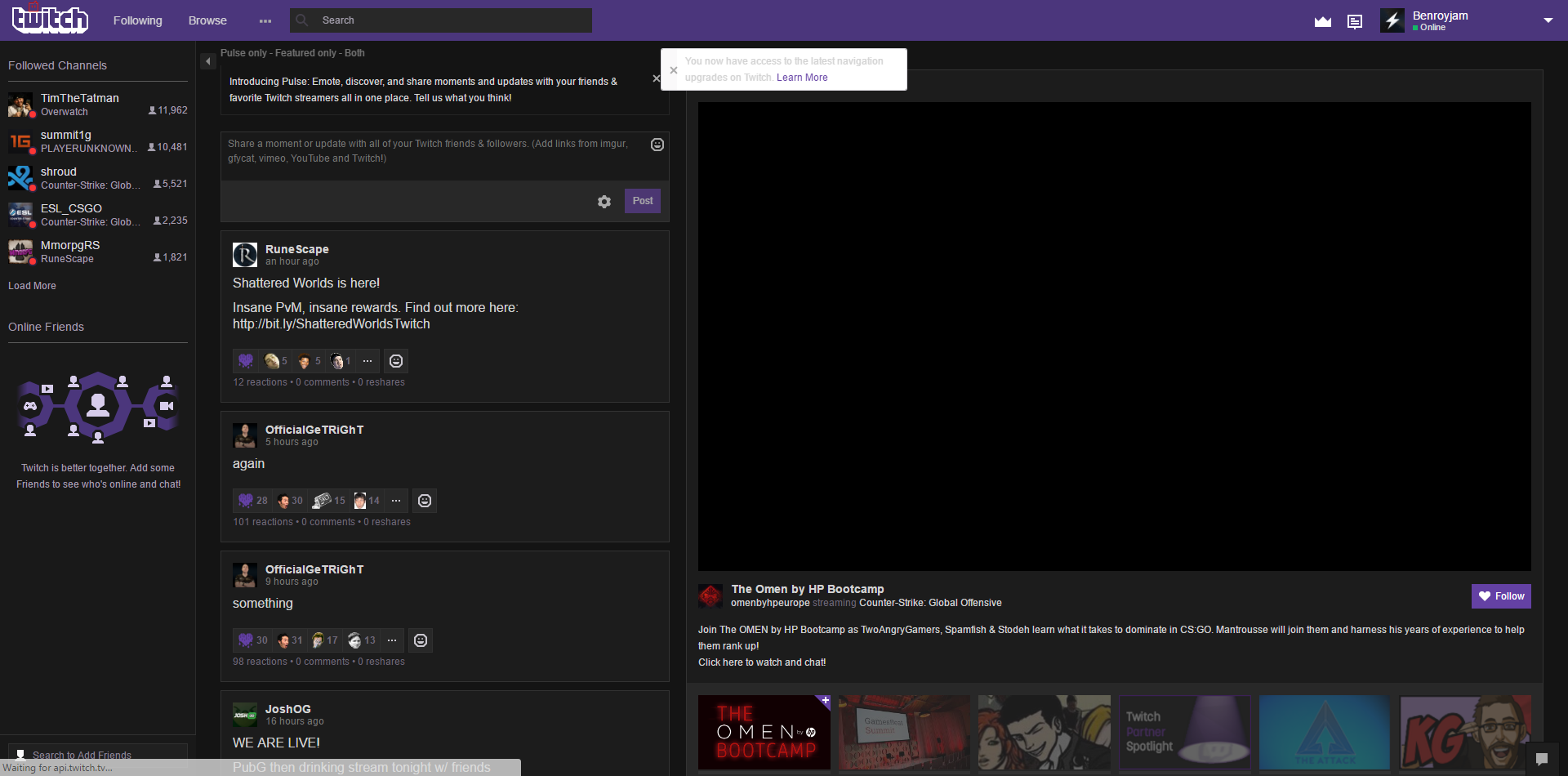This screenshot has width=1568, height=776.
Task: Open the Online status under Benroyjam
Action: click(1429, 28)
